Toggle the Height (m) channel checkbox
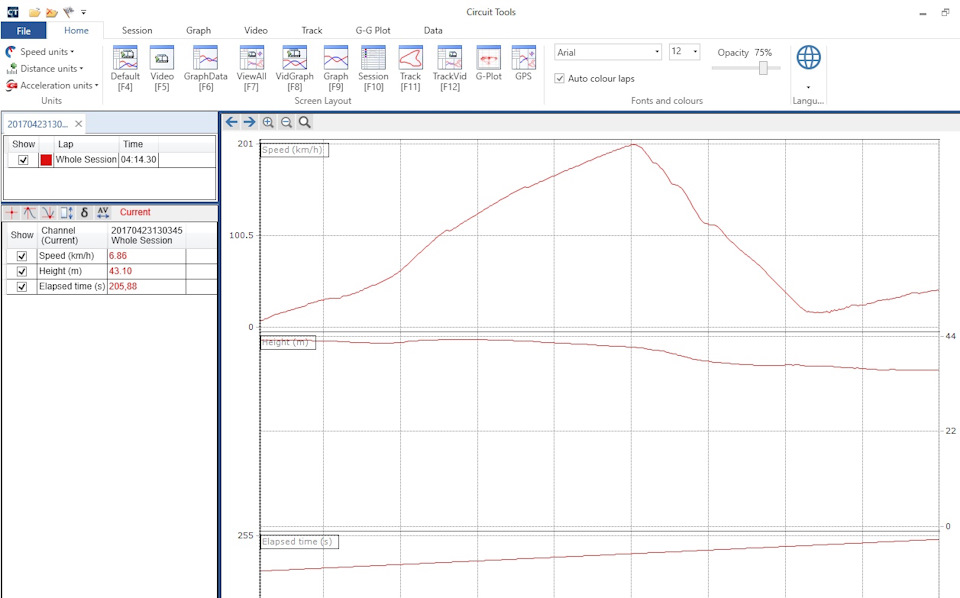 point(22,271)
